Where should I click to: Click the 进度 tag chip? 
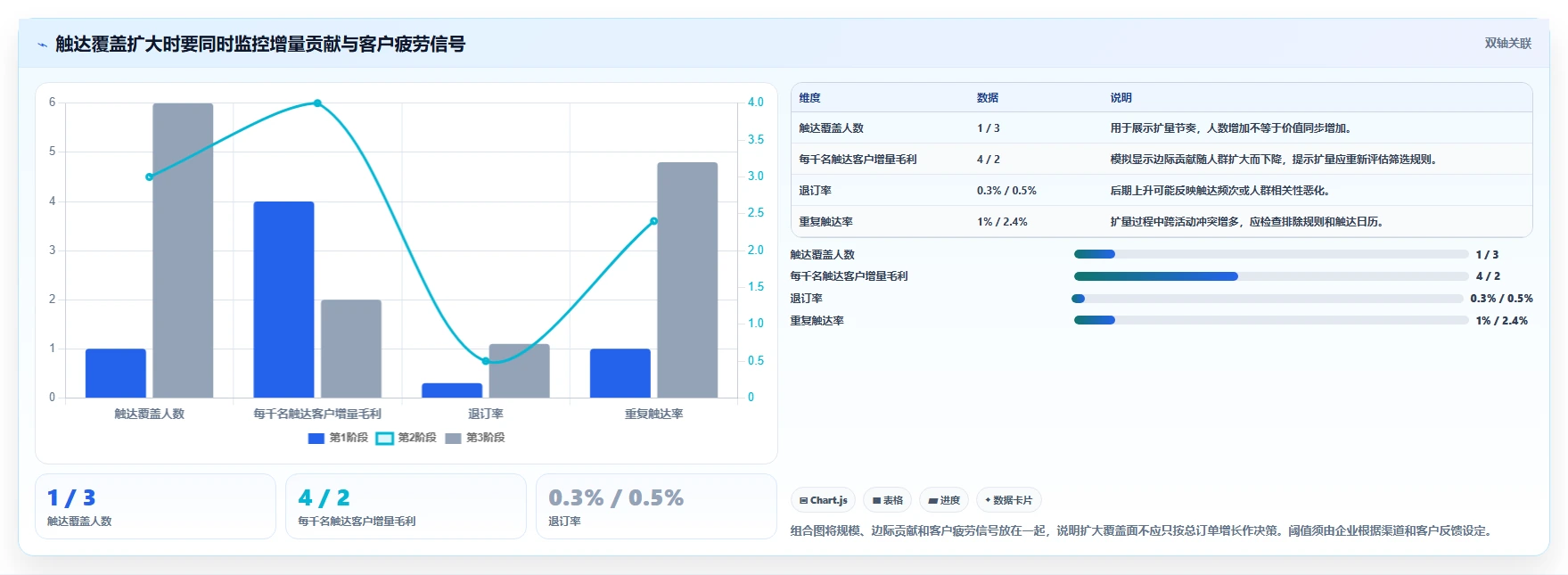point(944,500)
